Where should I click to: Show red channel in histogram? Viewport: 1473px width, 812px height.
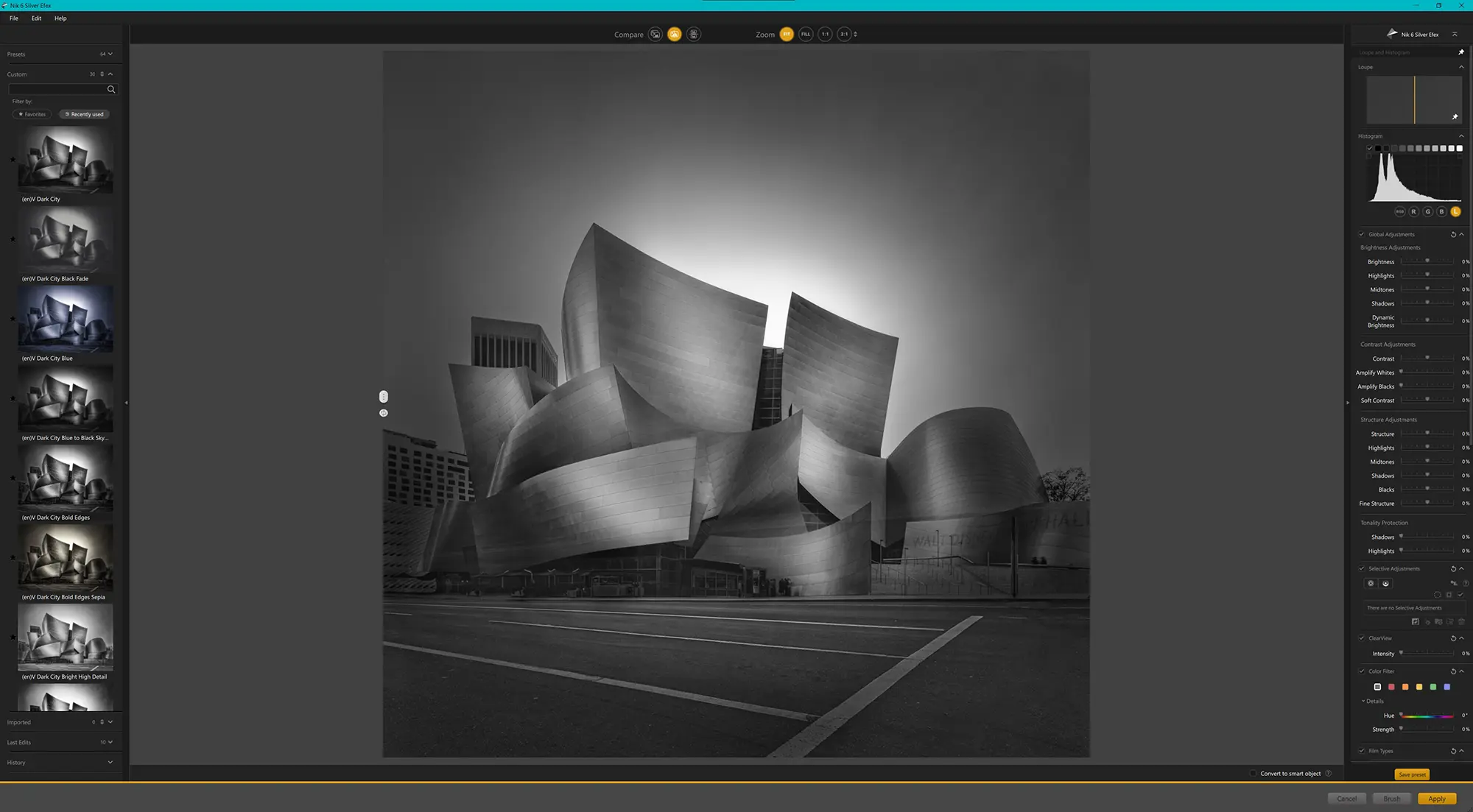1413,212
